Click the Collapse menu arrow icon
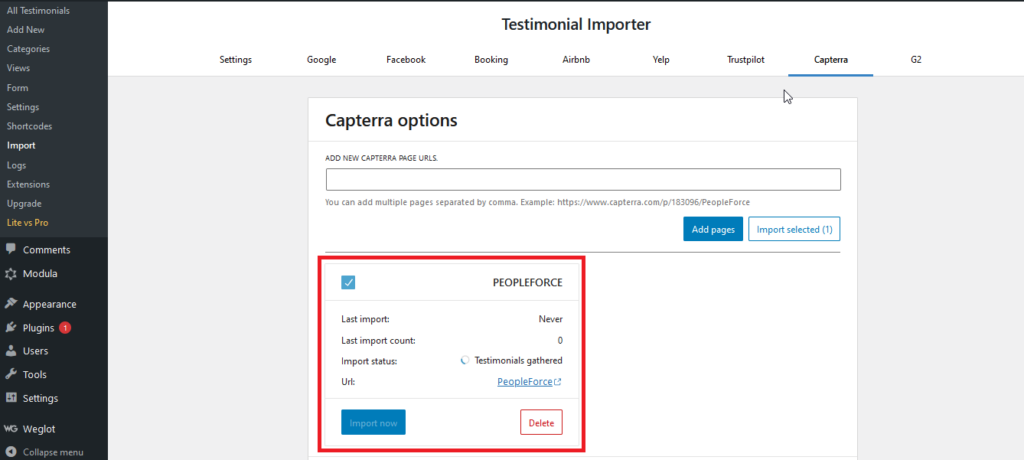Image resolution: width=1024 pixels, height=460 pixels. (x=10, y=452)
